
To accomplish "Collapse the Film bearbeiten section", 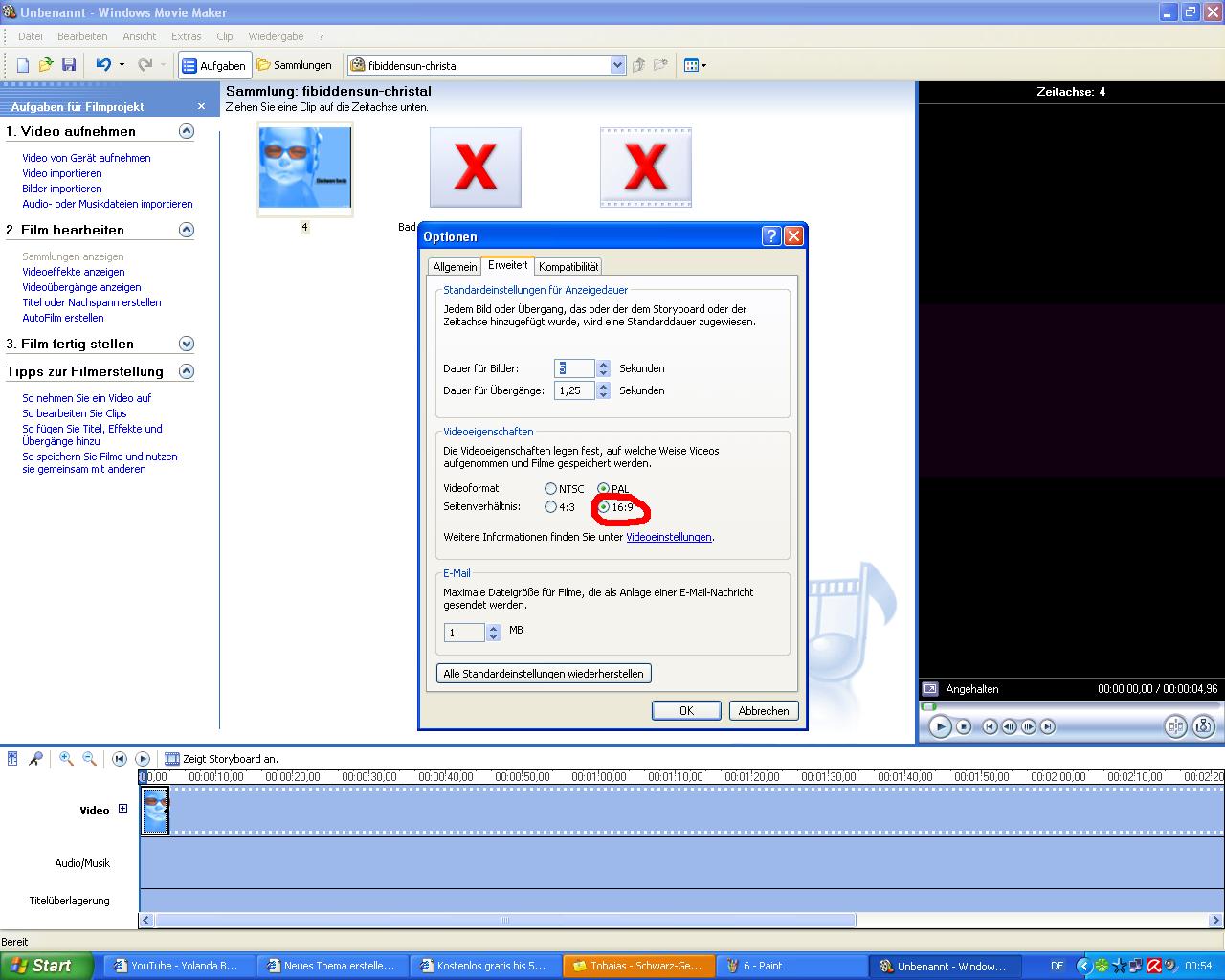I will coord(187,230).
